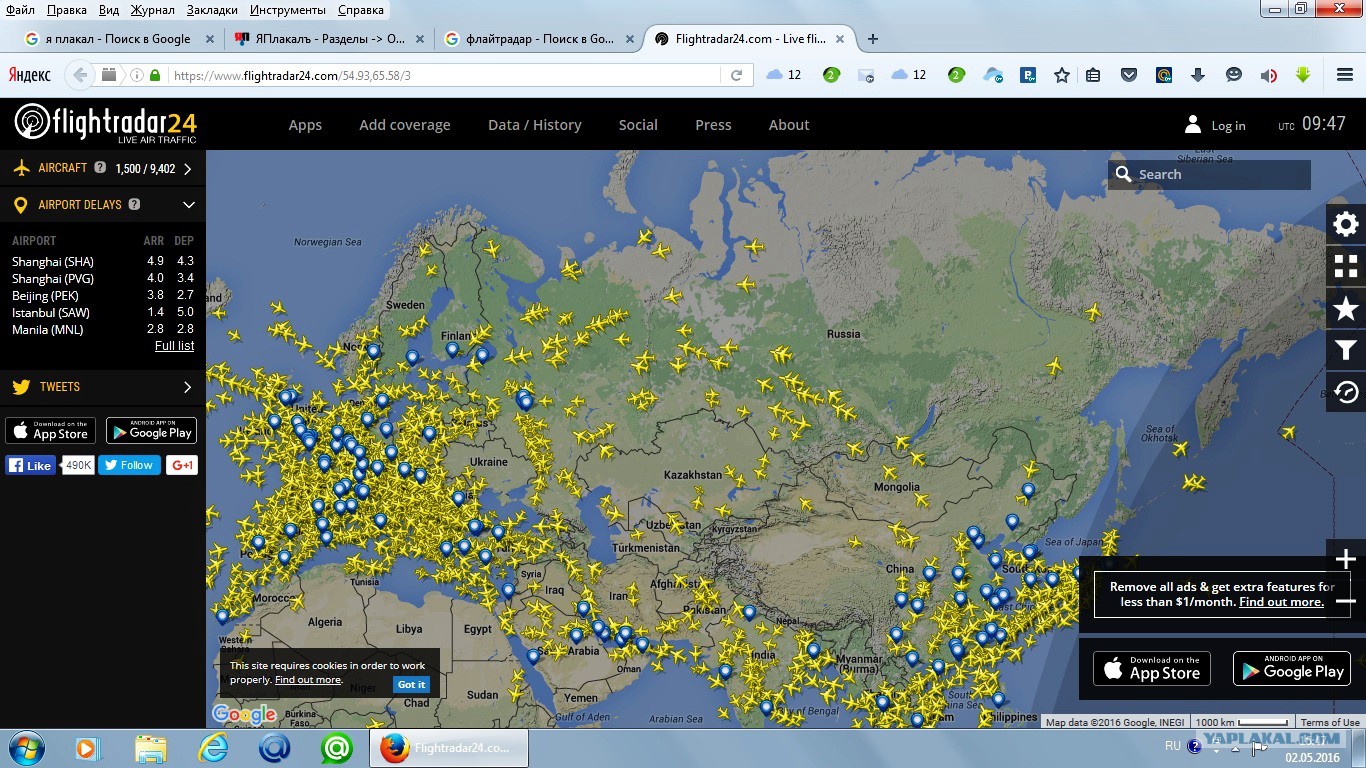Click the sidebar Google Play badge
This screenshot has height=768, width=1366.
coord(151,431)
